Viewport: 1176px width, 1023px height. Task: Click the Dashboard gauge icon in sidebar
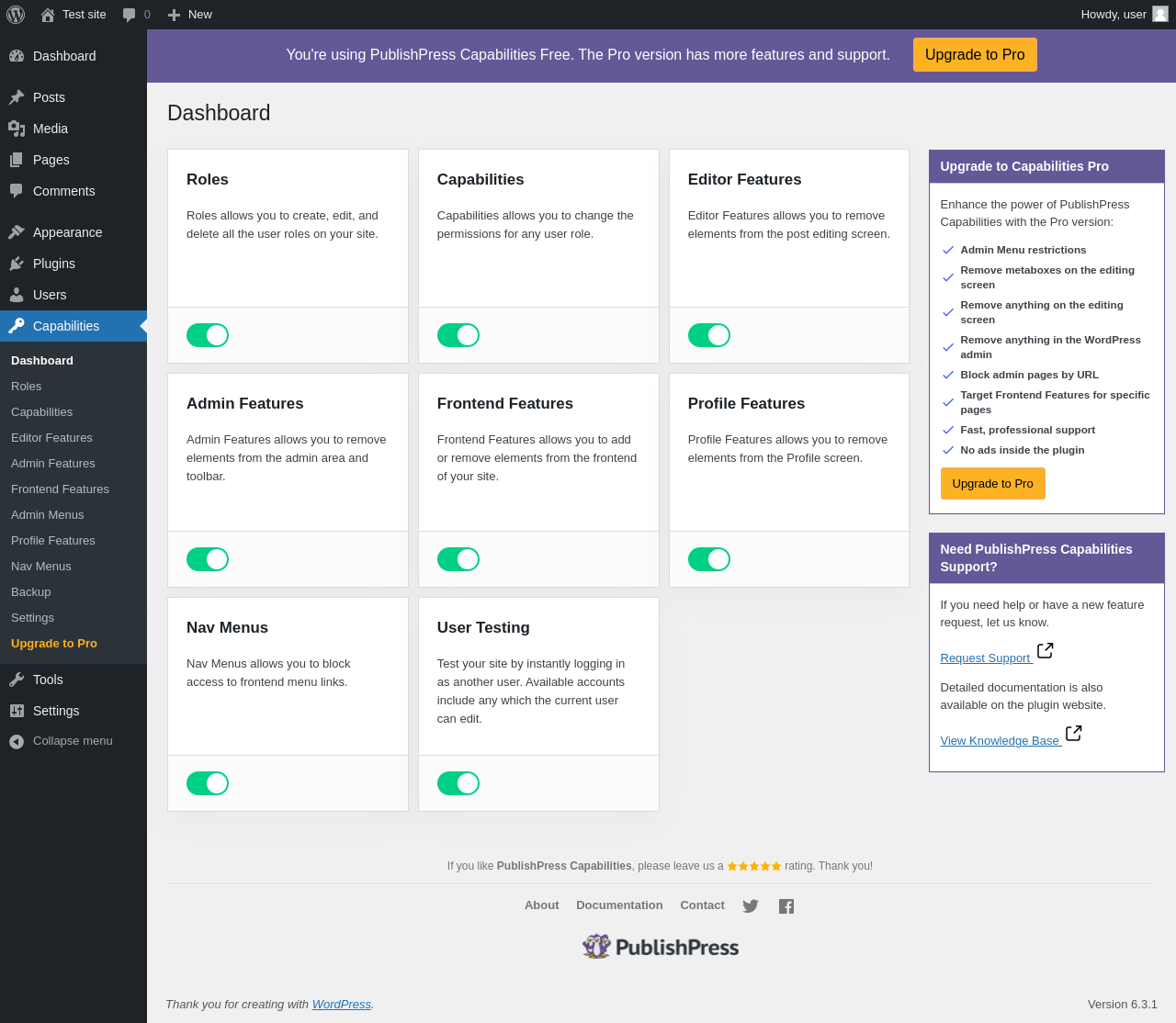point(17,56)
